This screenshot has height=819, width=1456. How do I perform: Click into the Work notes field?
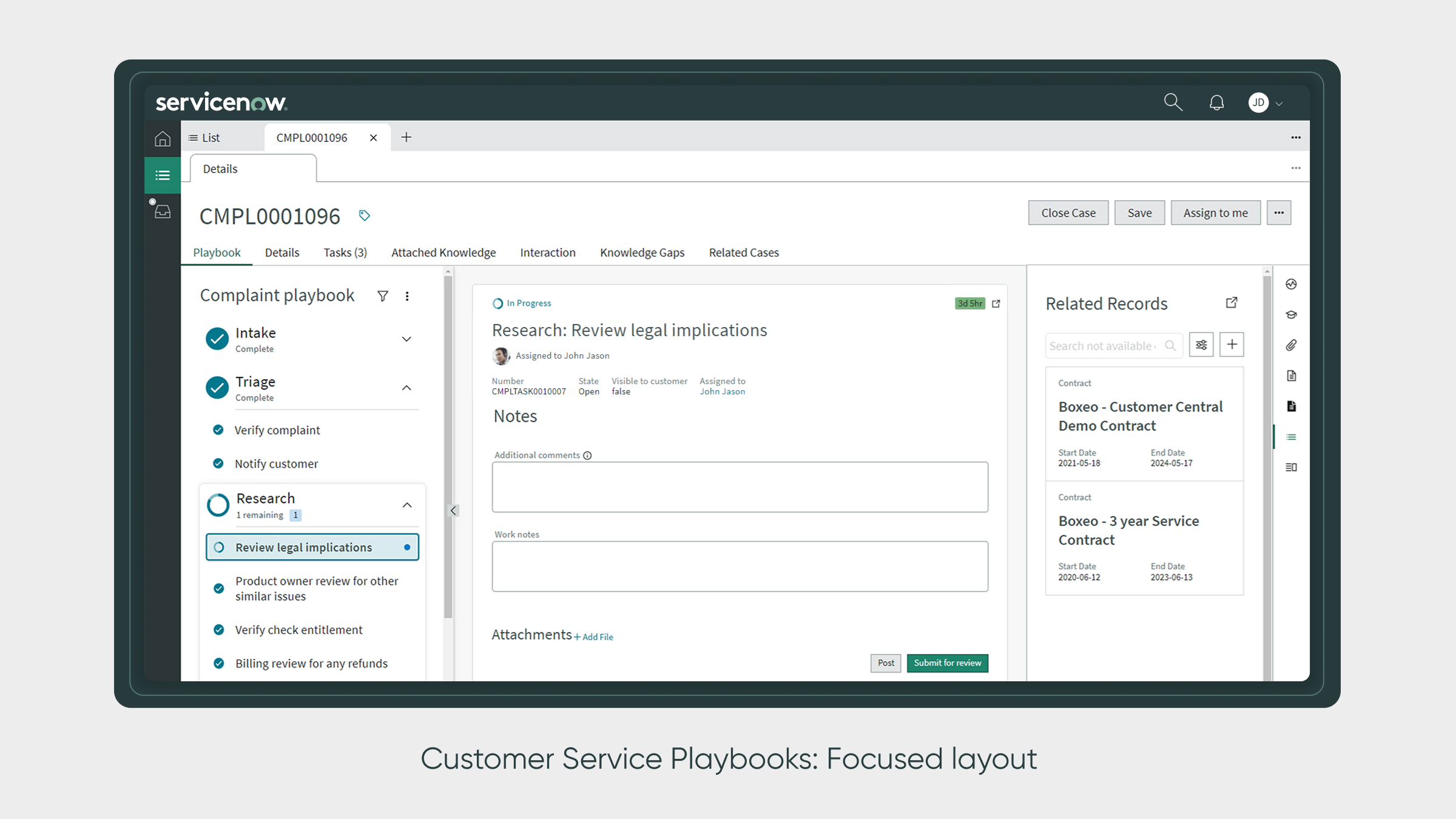(x=740, y=567)
